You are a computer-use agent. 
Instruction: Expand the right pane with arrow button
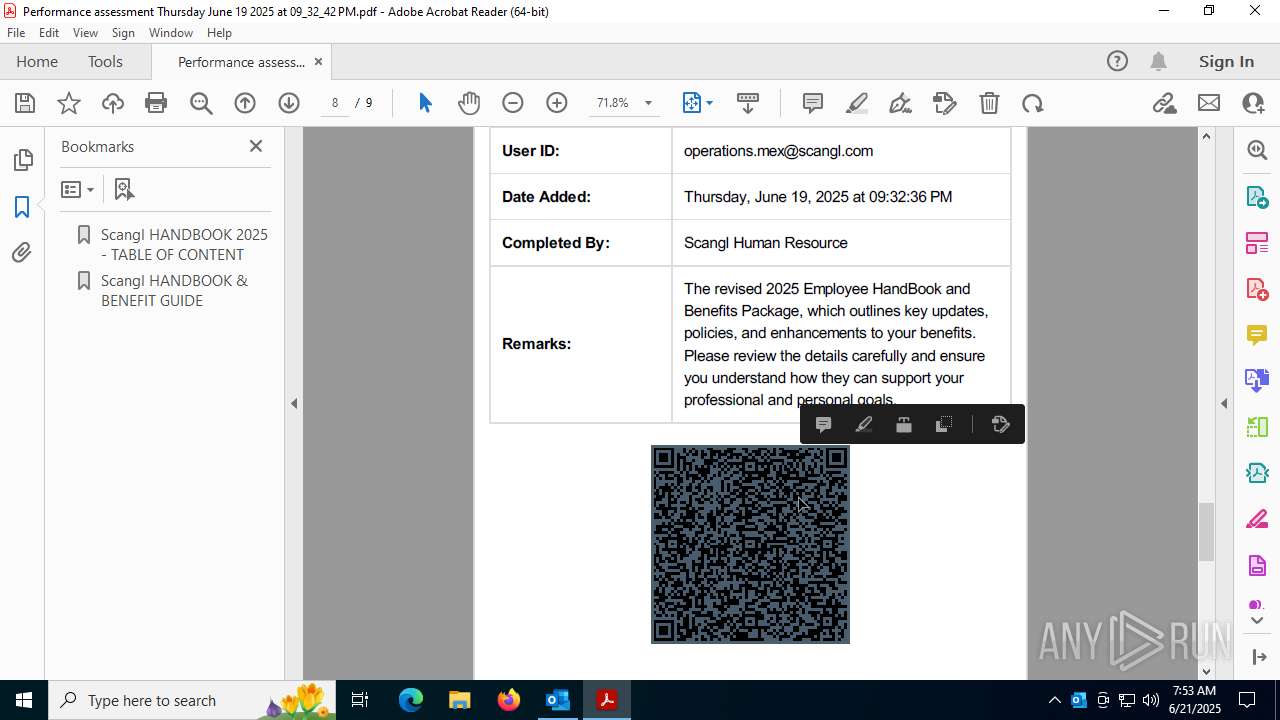pyautogui.click(x=1259, y=657)
